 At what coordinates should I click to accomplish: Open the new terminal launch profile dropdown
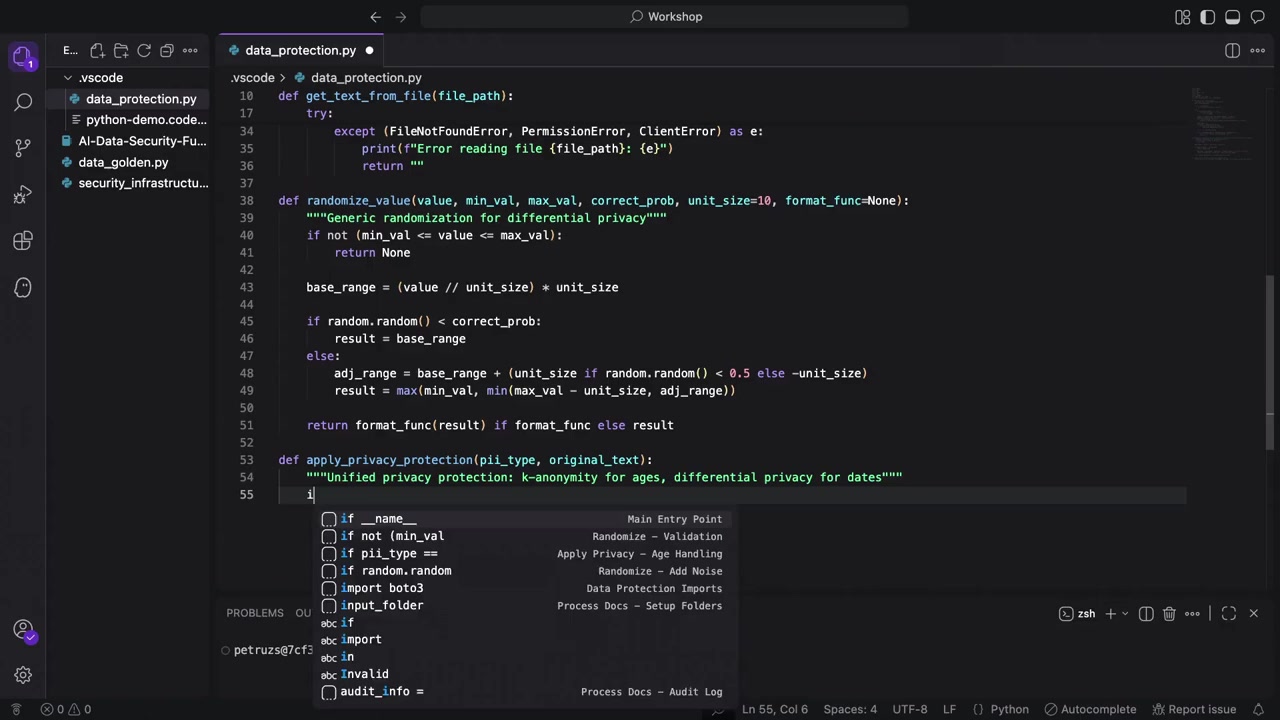pos(1125,613)
